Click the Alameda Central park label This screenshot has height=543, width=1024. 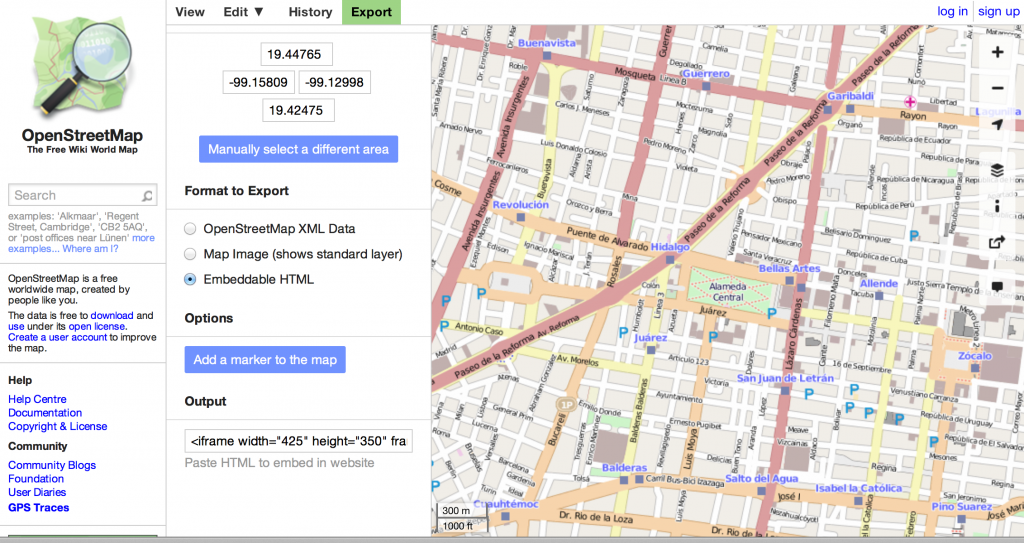[x=728, y=291]
